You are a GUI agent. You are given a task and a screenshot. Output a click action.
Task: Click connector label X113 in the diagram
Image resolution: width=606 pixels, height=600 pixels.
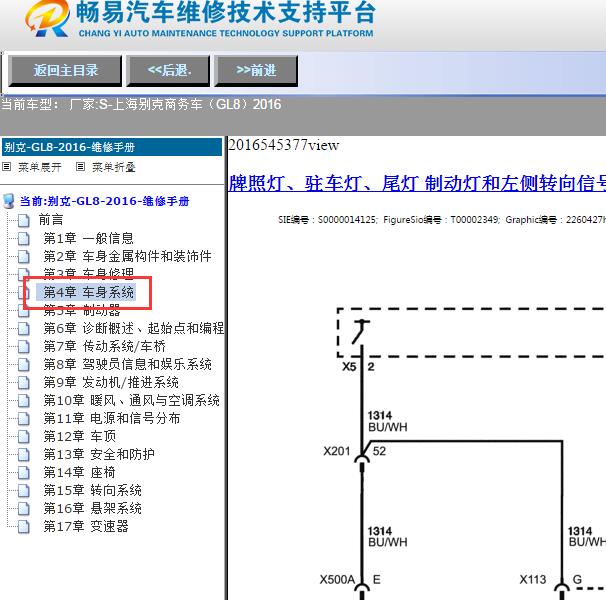533,580
